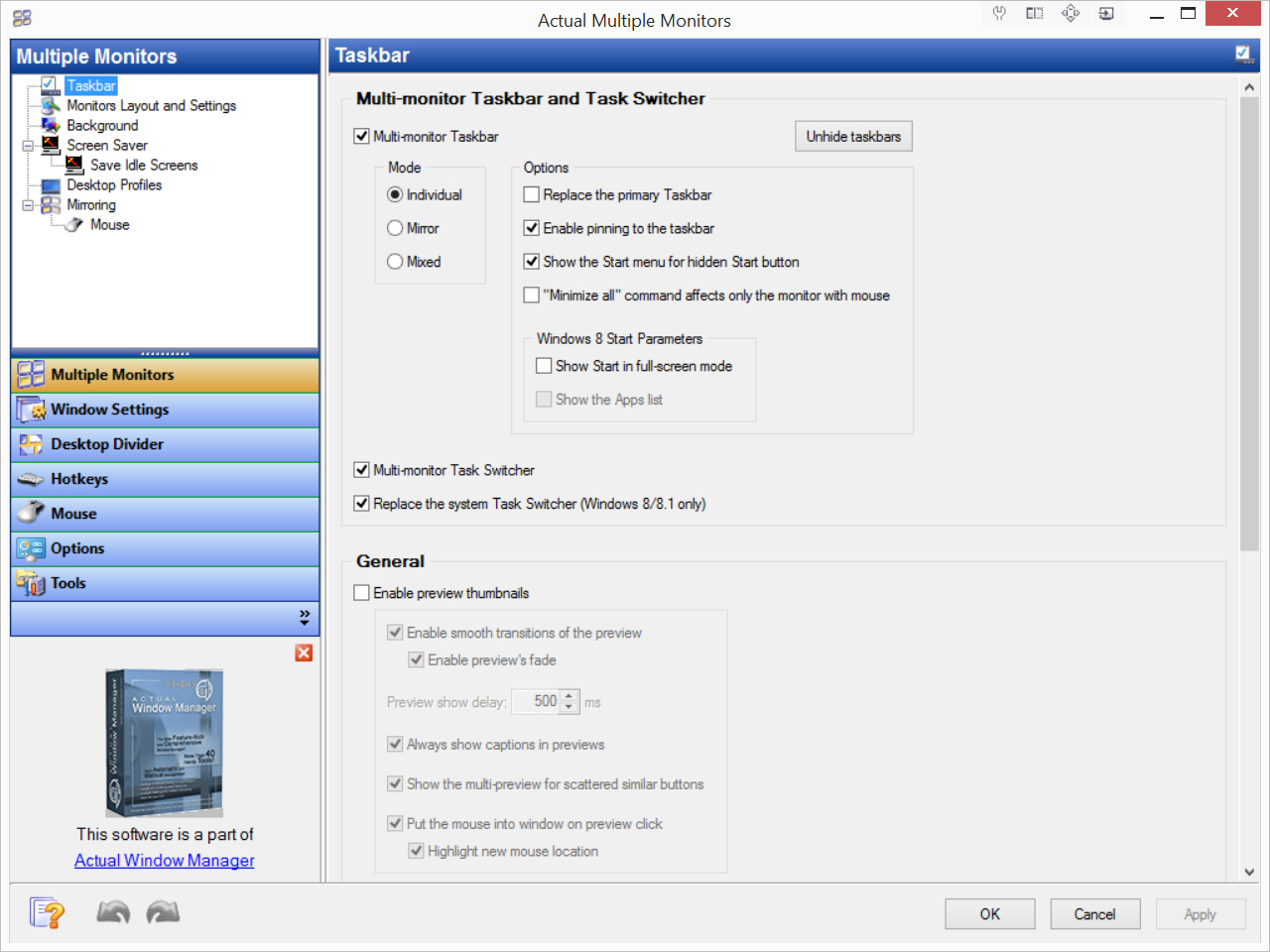The image size is (1270, 952).
Task: Click the wrench icon in the title bar
Action: tap(999, 14)
